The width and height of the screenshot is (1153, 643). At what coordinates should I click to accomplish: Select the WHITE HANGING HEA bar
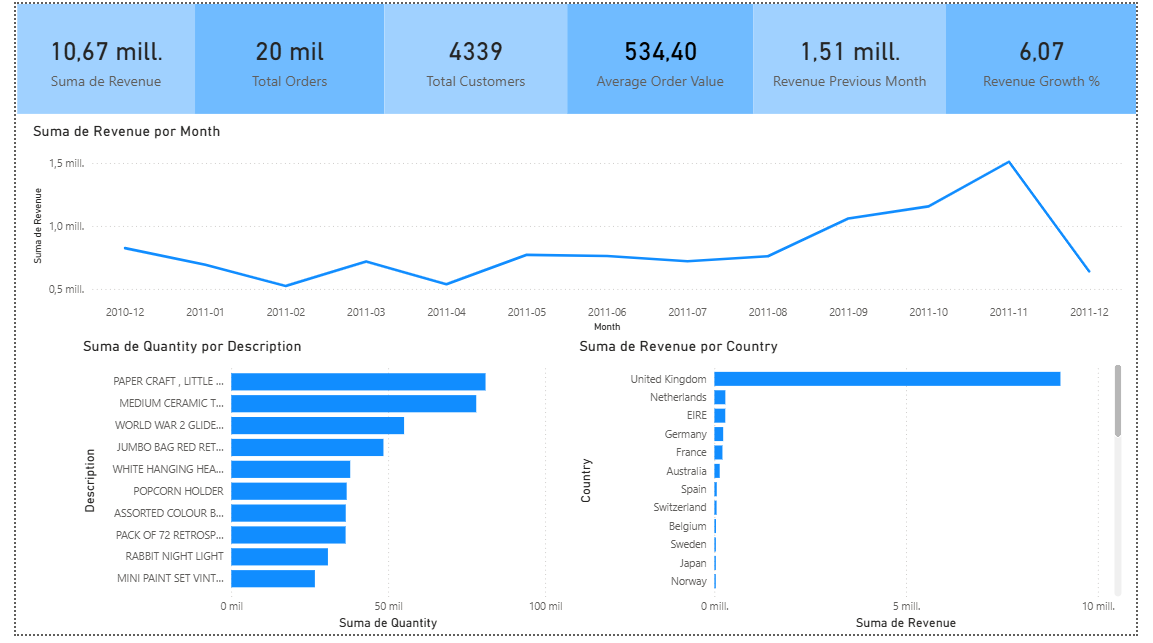coord(290,469)
